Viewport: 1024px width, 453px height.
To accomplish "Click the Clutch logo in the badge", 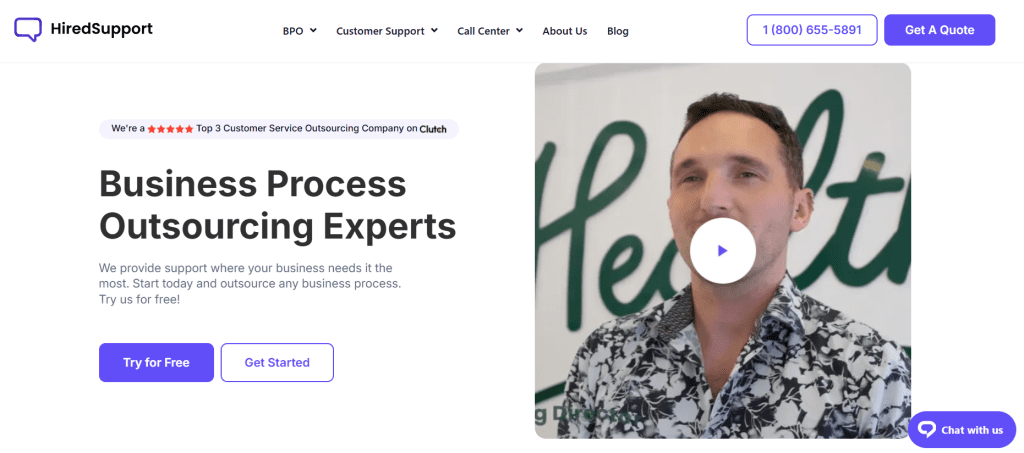I will point(433,129).
